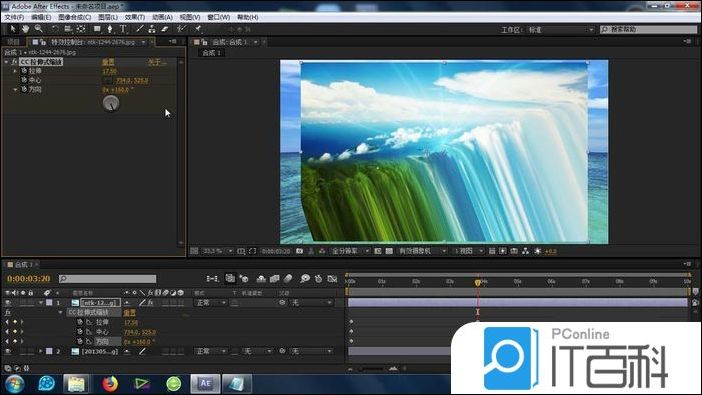The width and height of the screenshot is (702, 395).
Task: Open viewer resolution 全分辨率 dropdown
Action: (350, 251)
